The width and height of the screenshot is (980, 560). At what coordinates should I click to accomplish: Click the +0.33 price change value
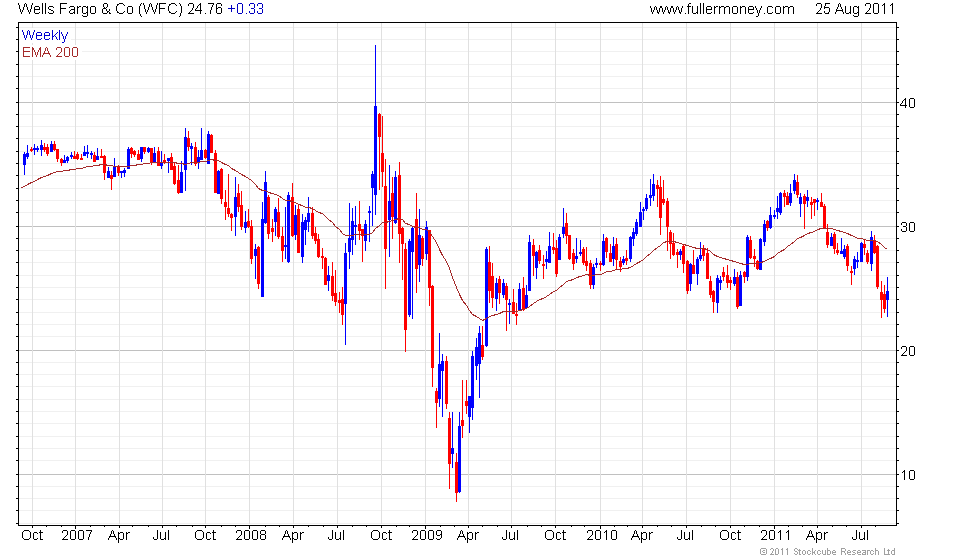[x=246, y=9]
